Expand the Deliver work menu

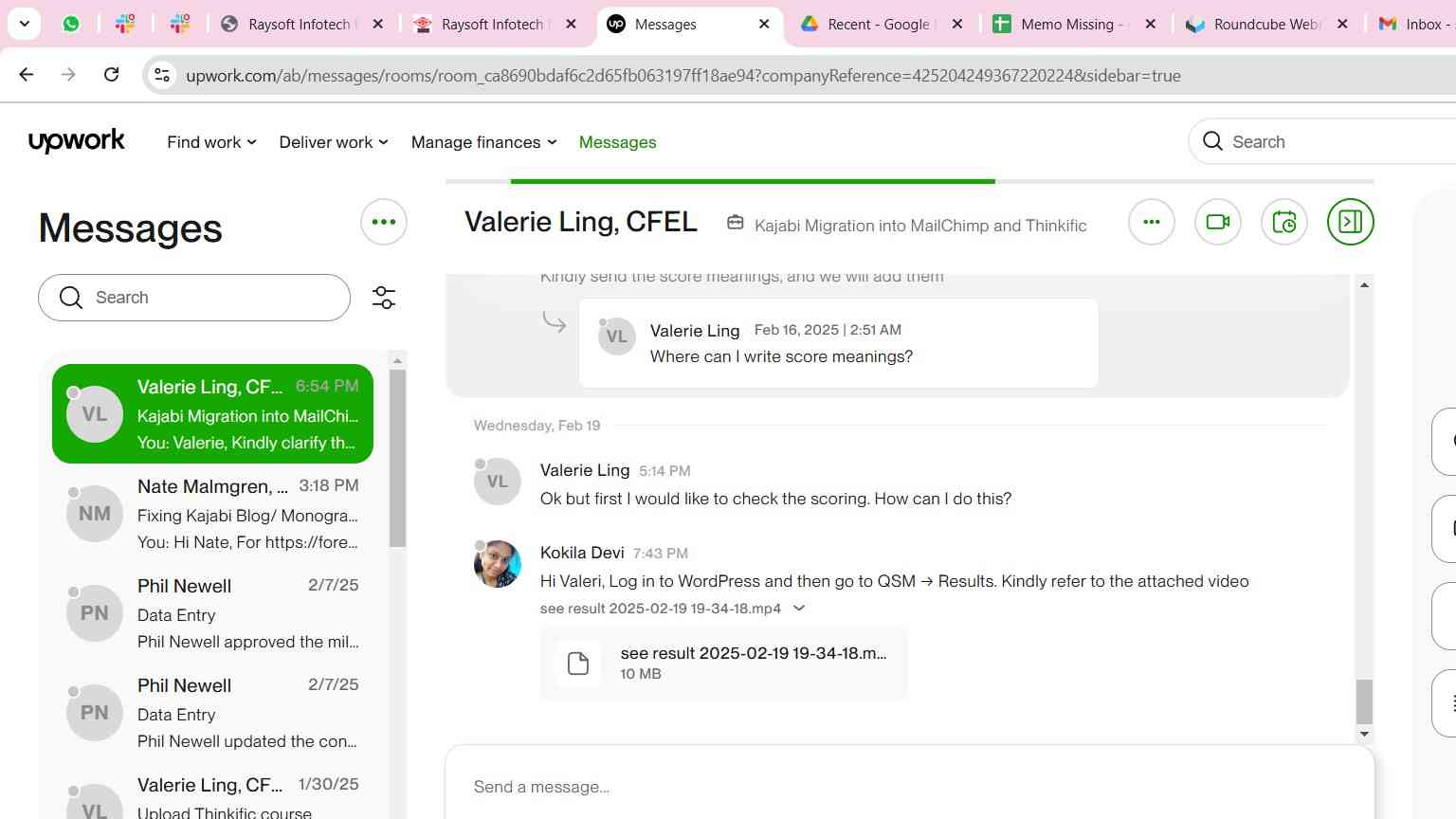click(x=334, y=142)
